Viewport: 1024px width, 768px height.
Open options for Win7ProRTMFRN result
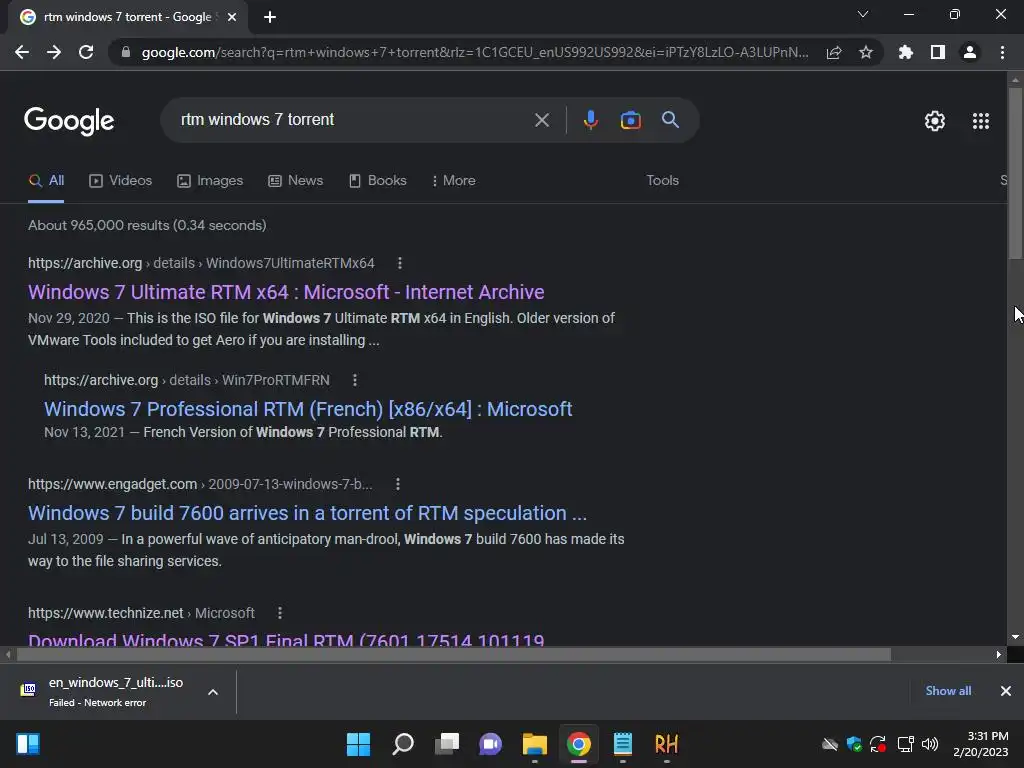pos(355,380)
